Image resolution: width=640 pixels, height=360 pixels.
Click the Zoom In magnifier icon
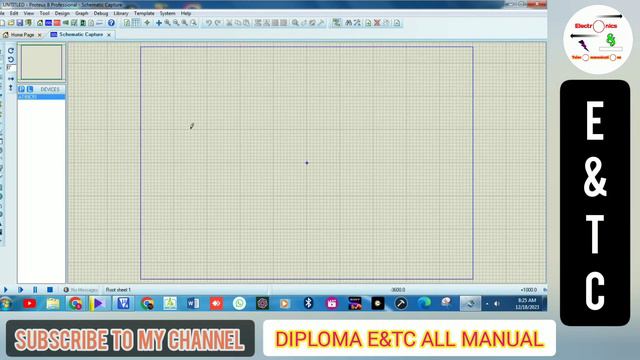tap(167, 23)
